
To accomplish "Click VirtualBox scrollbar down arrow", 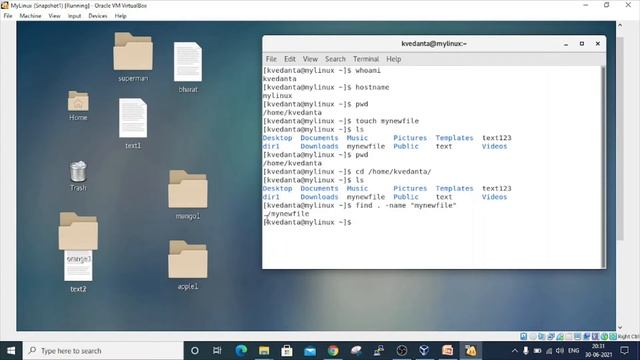I will pyautogui.click(x=620, y=327).
